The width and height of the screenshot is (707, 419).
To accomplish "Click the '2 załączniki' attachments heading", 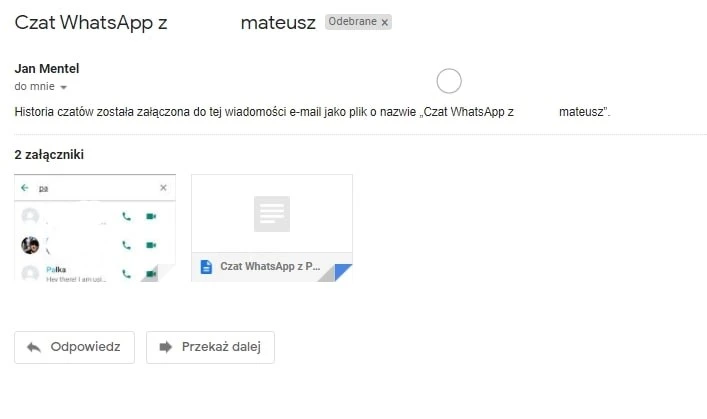I will 49,155.
